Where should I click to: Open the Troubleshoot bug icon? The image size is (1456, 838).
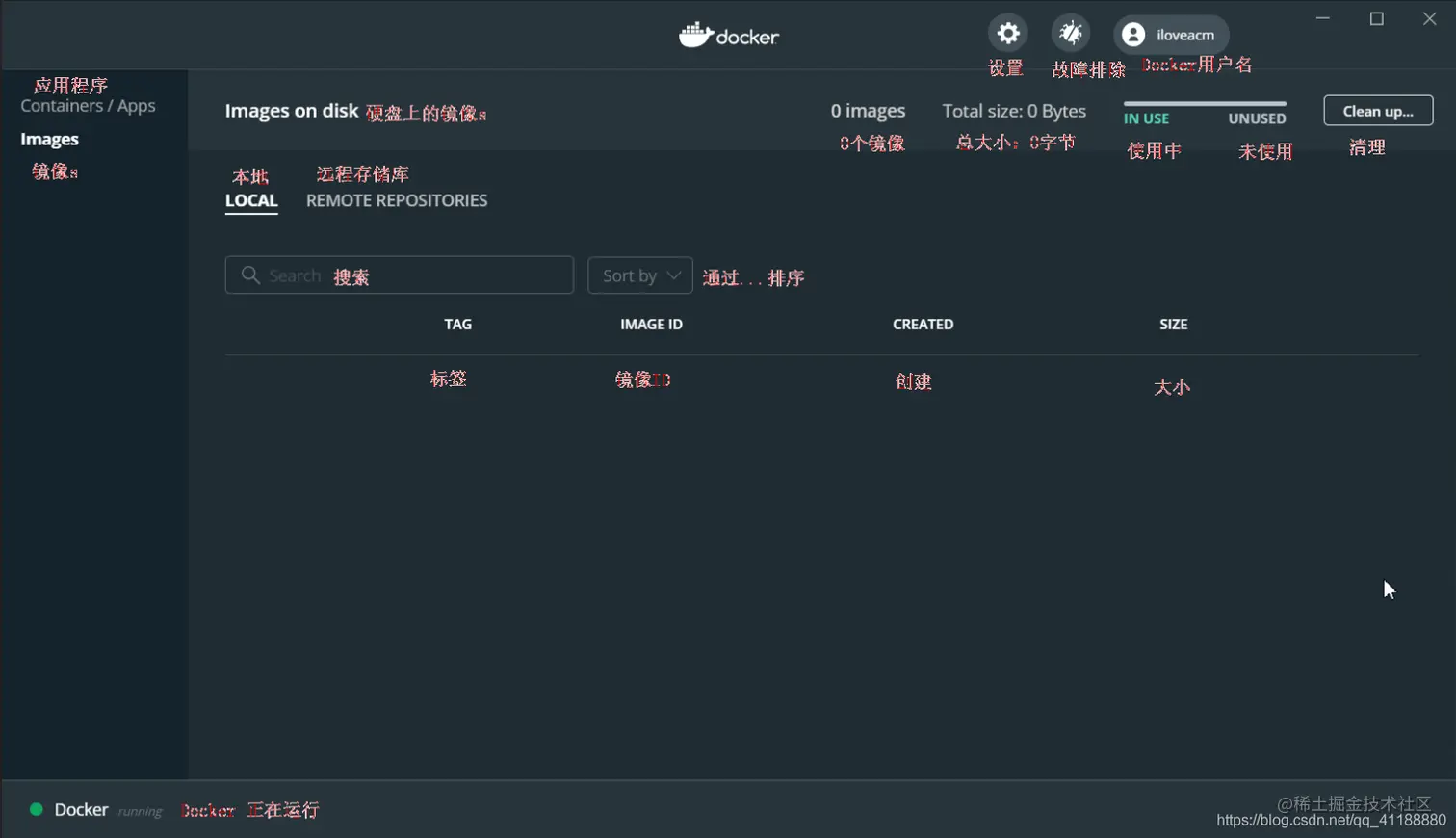pos(1072,33)
